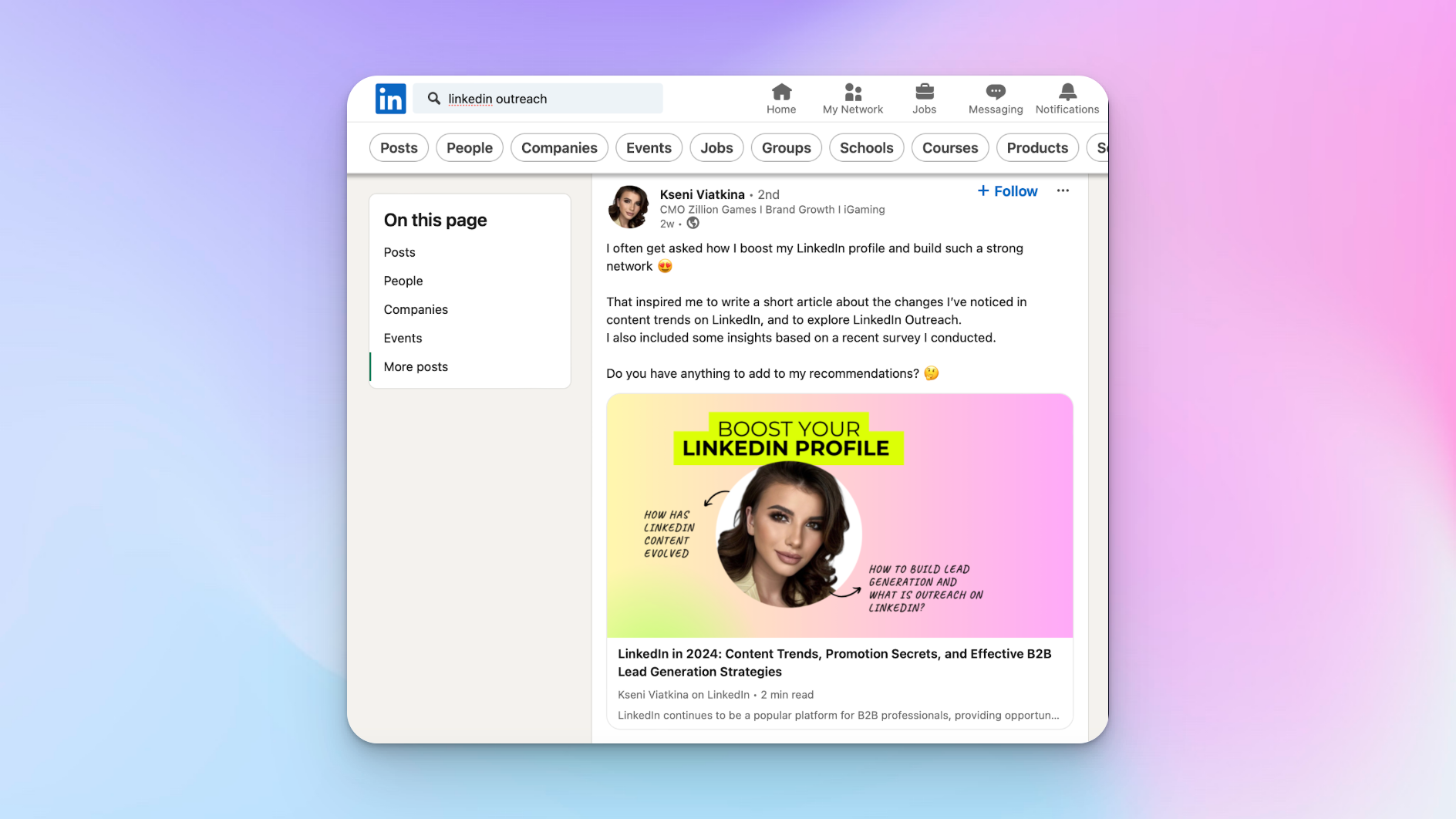
Task: Open the LinkedIn in 2024 article title
Action: coord(834,662)
